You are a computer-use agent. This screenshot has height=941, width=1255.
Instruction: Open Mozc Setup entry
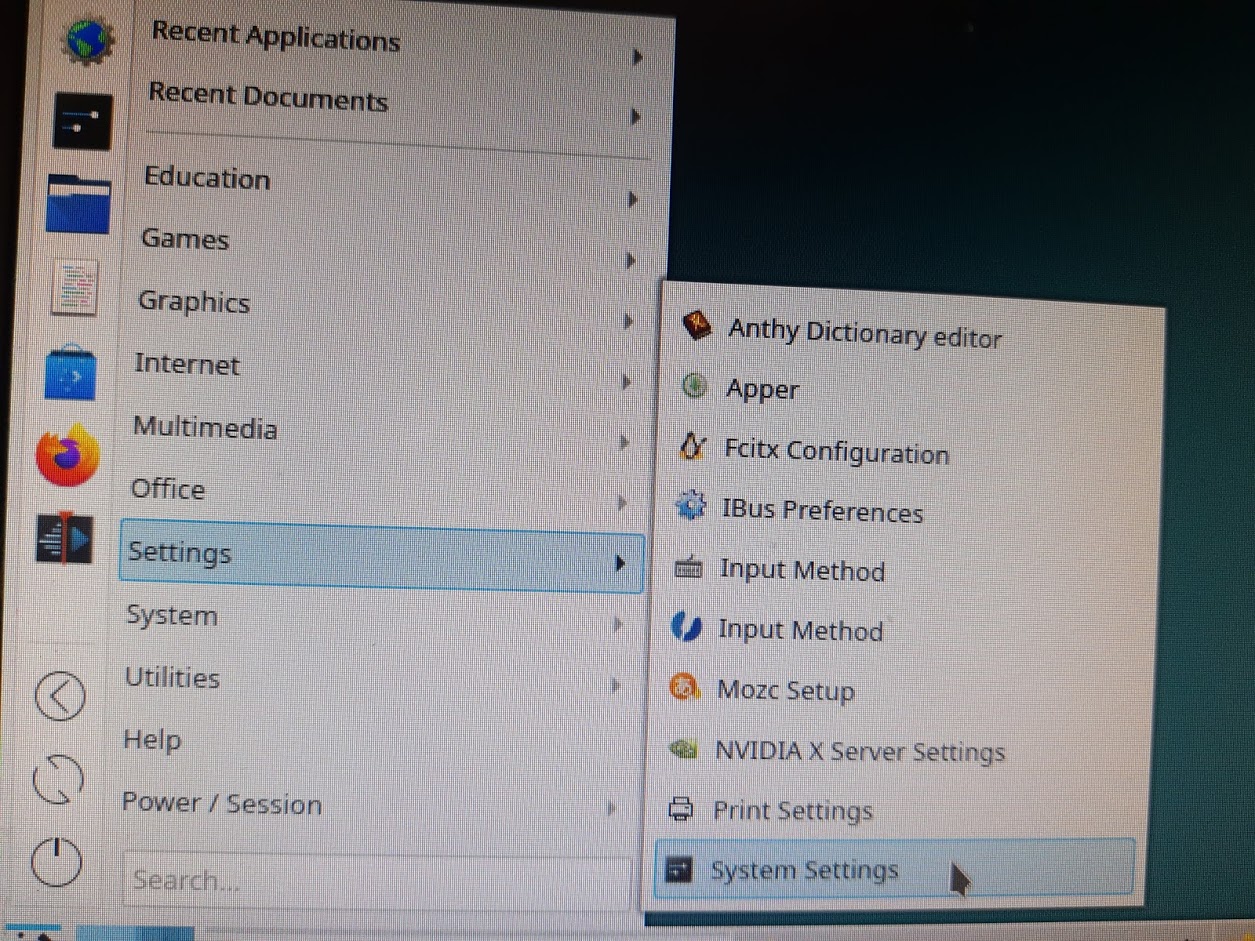pos(786,690)
